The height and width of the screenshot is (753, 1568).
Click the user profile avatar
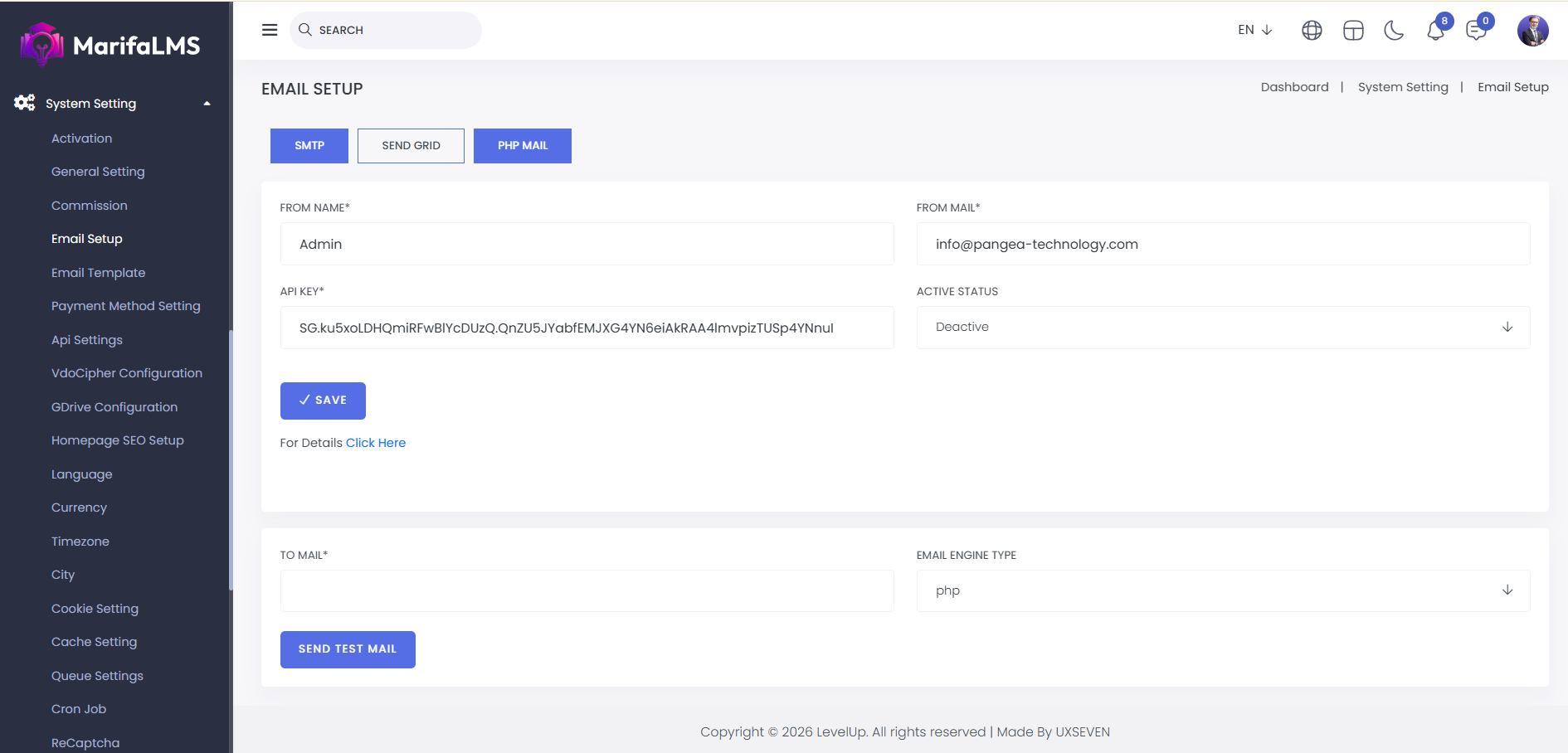coord(1532,31)
